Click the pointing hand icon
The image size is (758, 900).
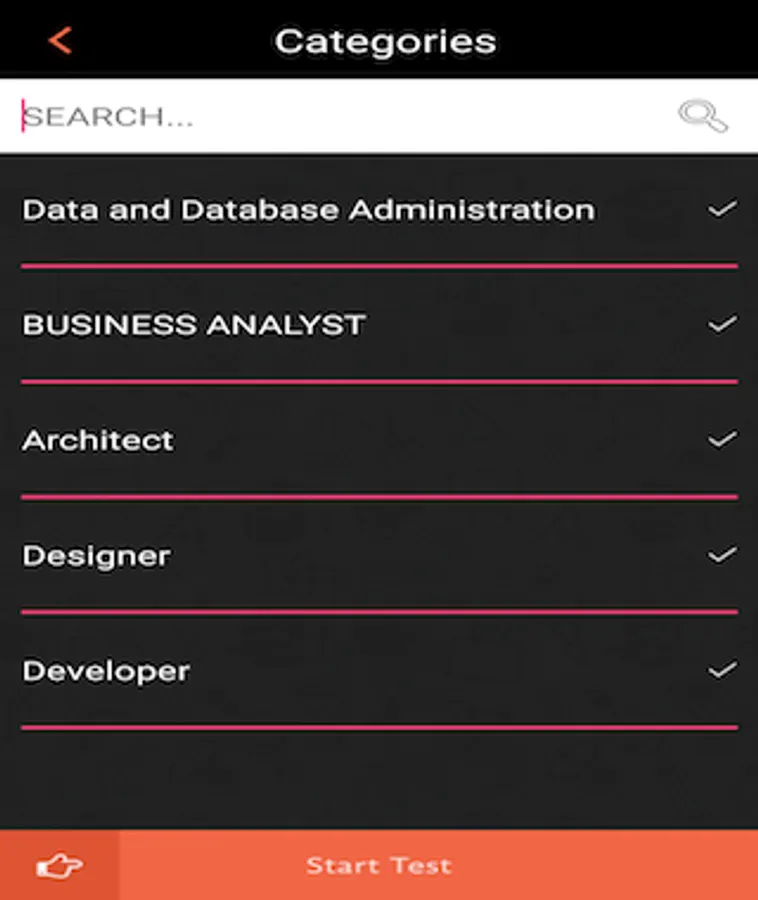click(60, 865)
